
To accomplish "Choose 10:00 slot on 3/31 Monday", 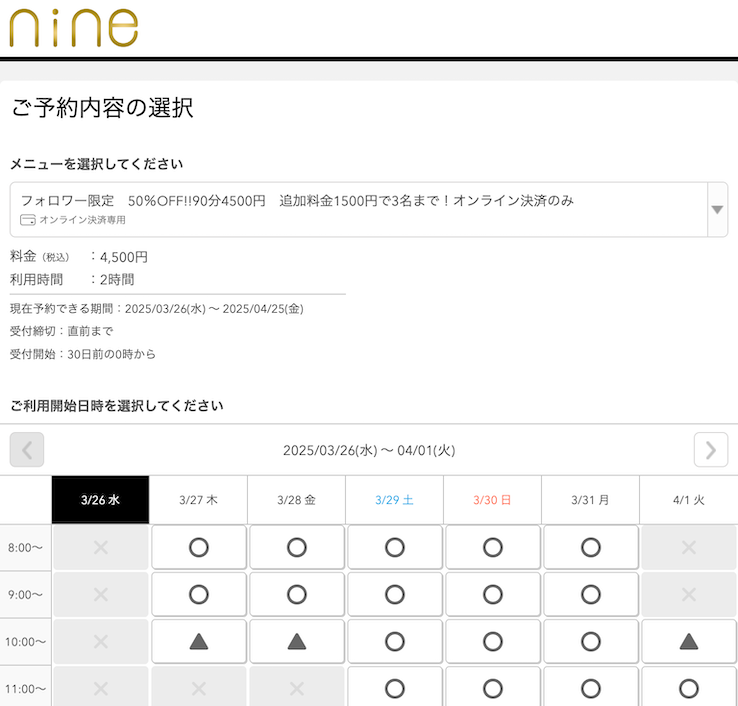I will [590, 641].
